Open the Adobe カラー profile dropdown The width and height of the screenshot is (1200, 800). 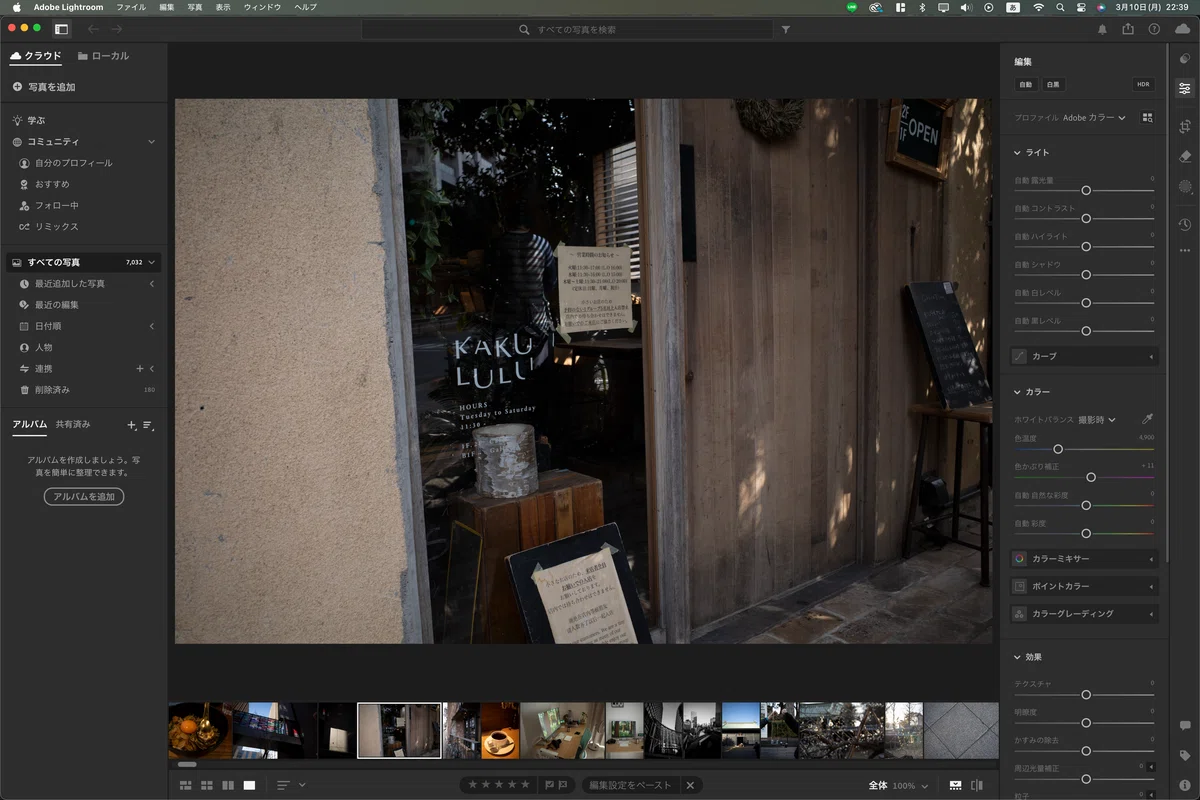pyautogui.click(x=1094, y=118)
